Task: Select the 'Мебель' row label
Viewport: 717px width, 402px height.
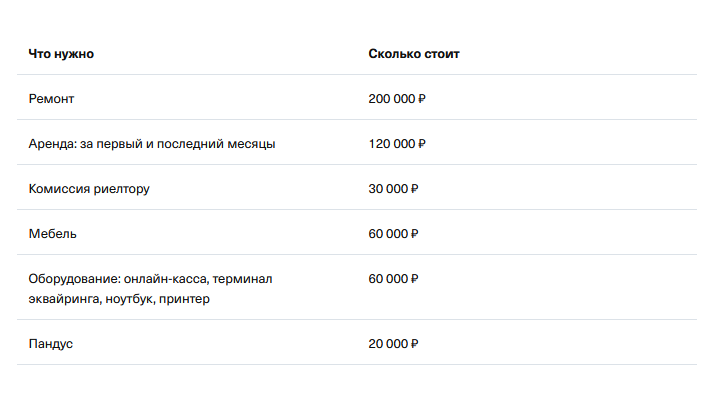Action: tap(53, 234)
